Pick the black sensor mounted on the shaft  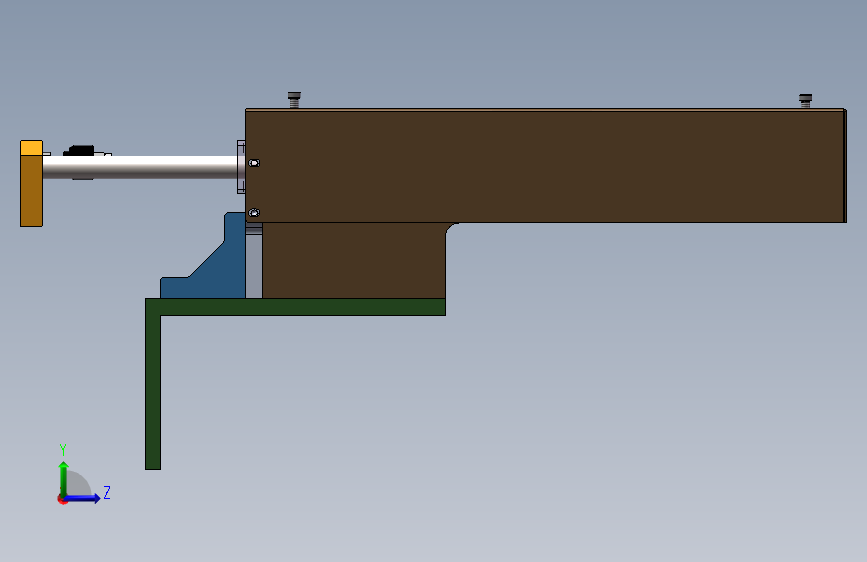pyautogui.click(x=81, y=150)
